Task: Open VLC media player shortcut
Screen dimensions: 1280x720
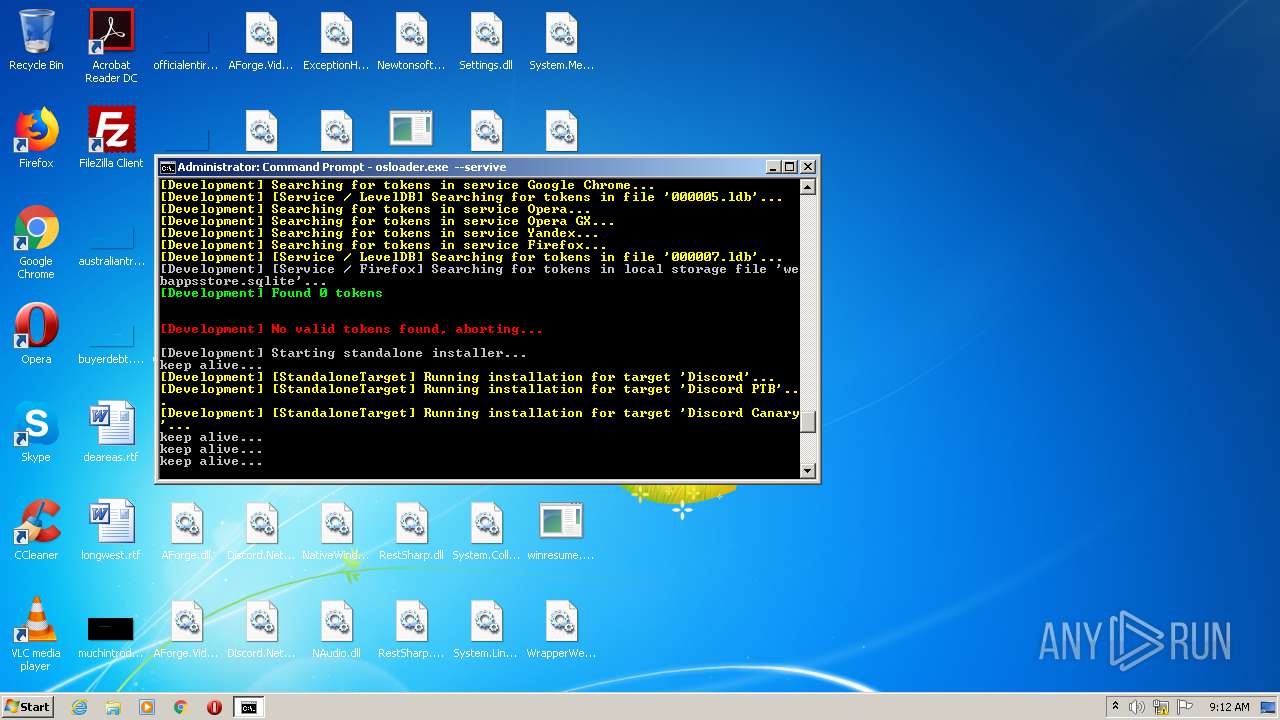Action: [36, 634]
